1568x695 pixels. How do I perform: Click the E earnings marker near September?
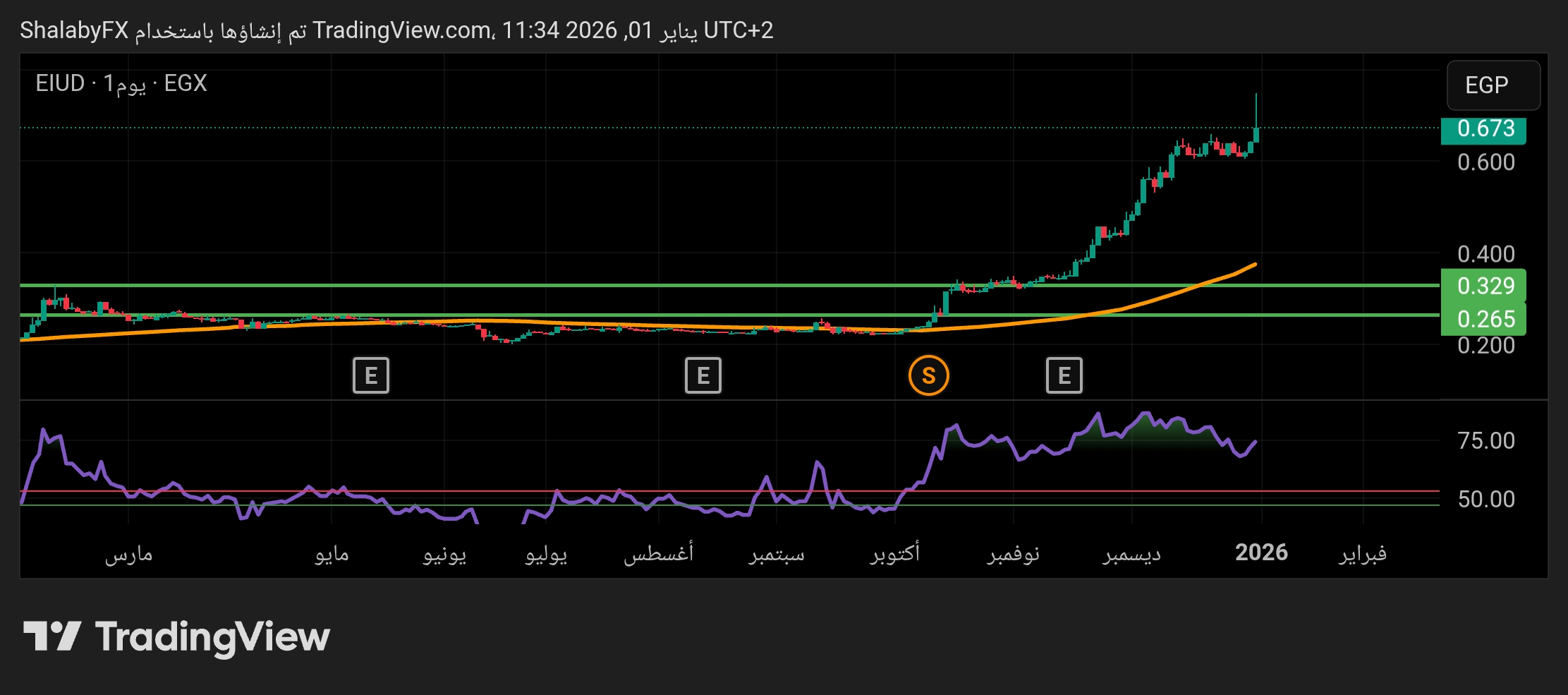click(x=703, y=375)
